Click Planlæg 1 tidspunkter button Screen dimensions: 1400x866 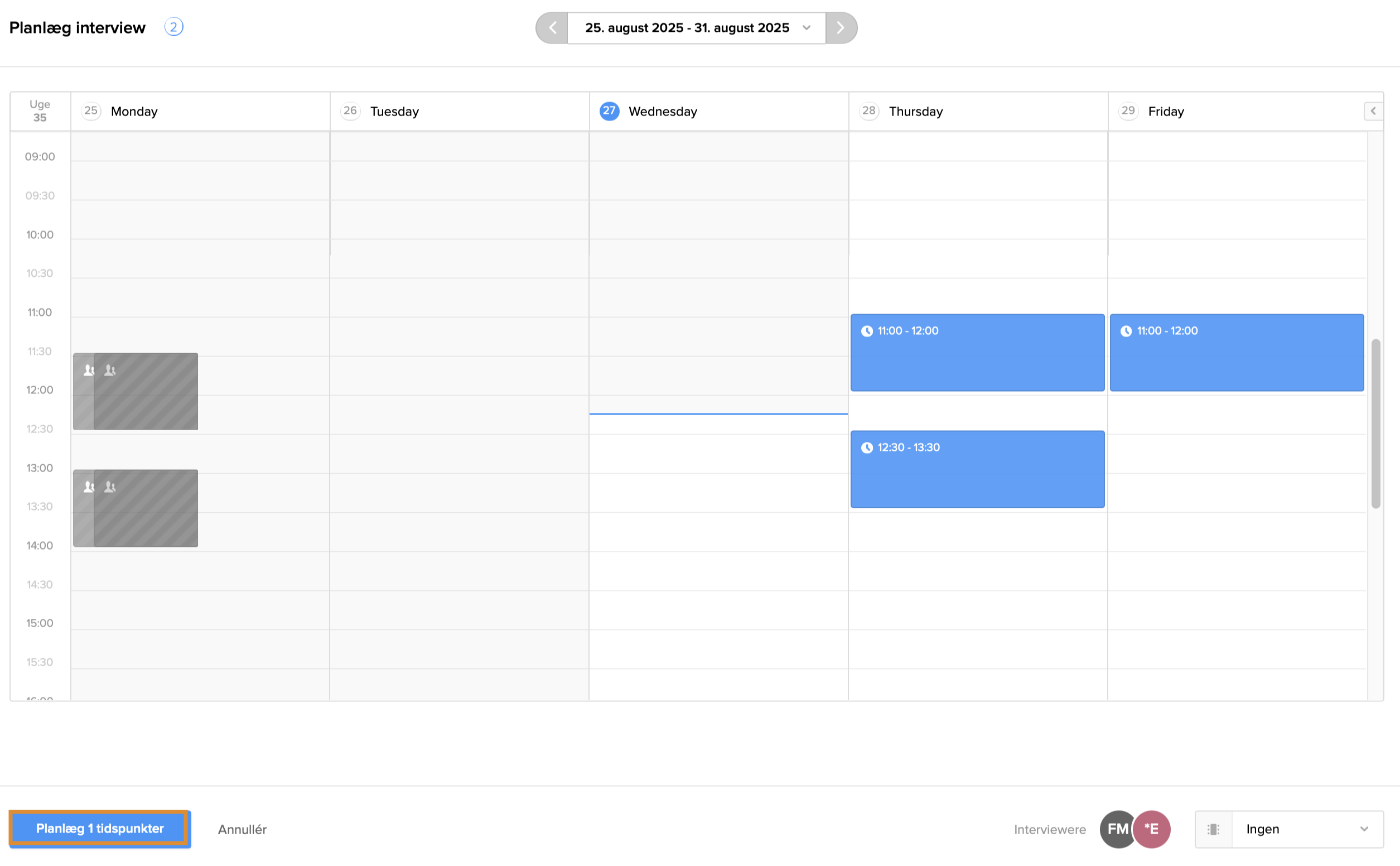coord(100,828)
